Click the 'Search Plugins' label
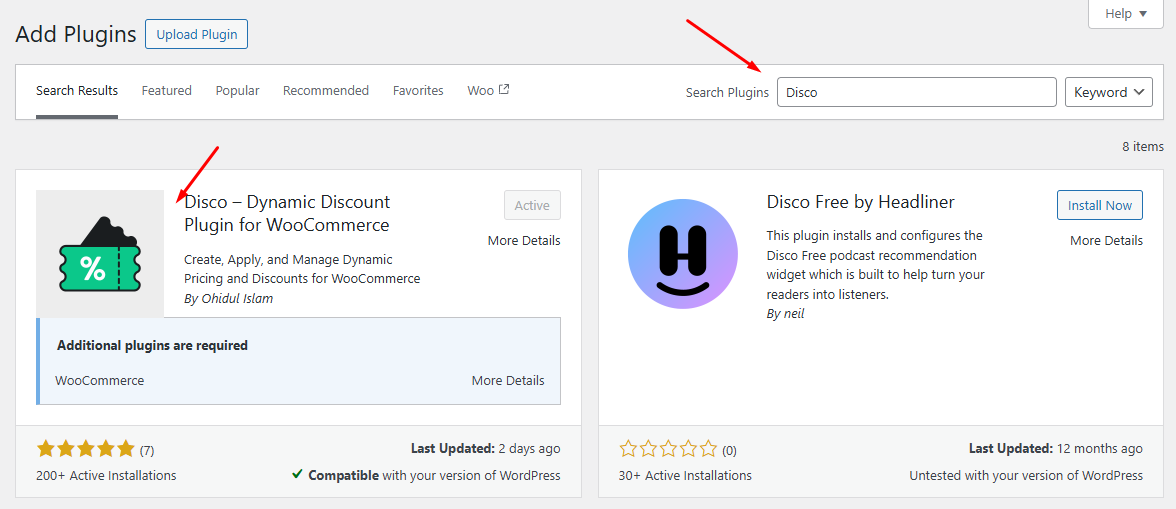This screenshot has width=1176, height=509. click(727, 93)
